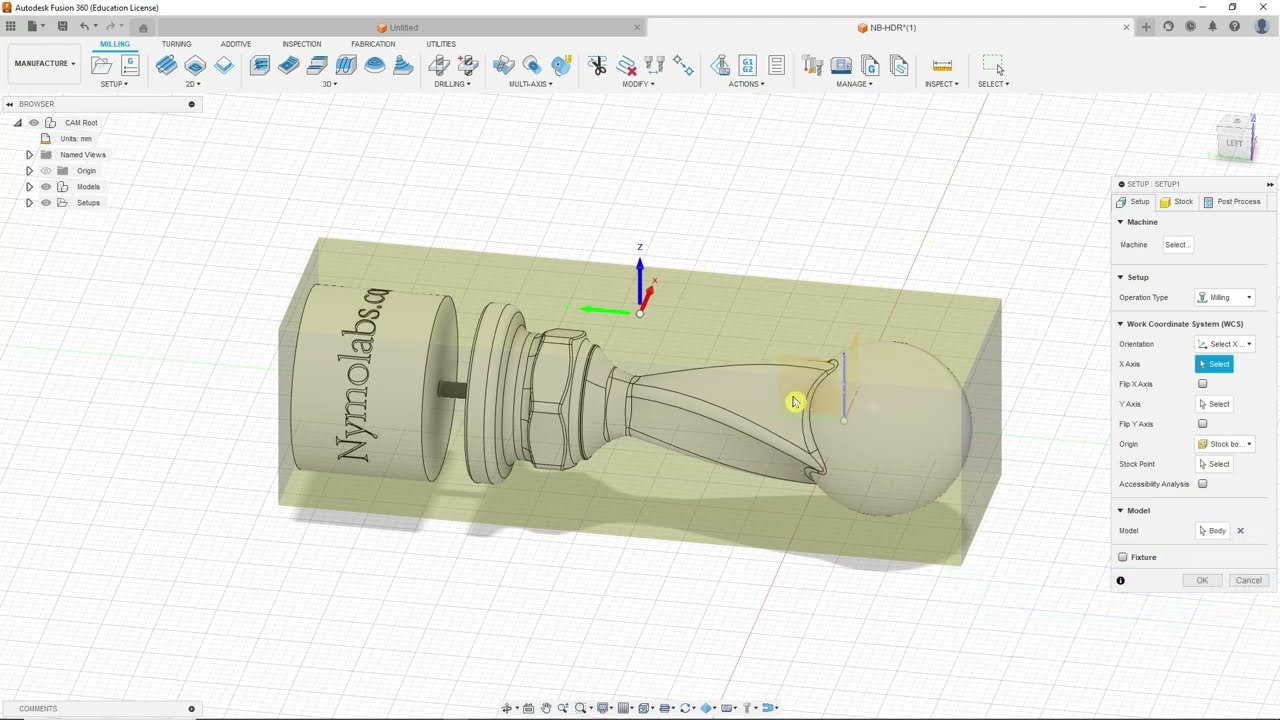Image resolution: width=1280 pixels, height=720 pixels.
Task: Click the scissors Trim toolpath icon
Action: pos(598,66)
